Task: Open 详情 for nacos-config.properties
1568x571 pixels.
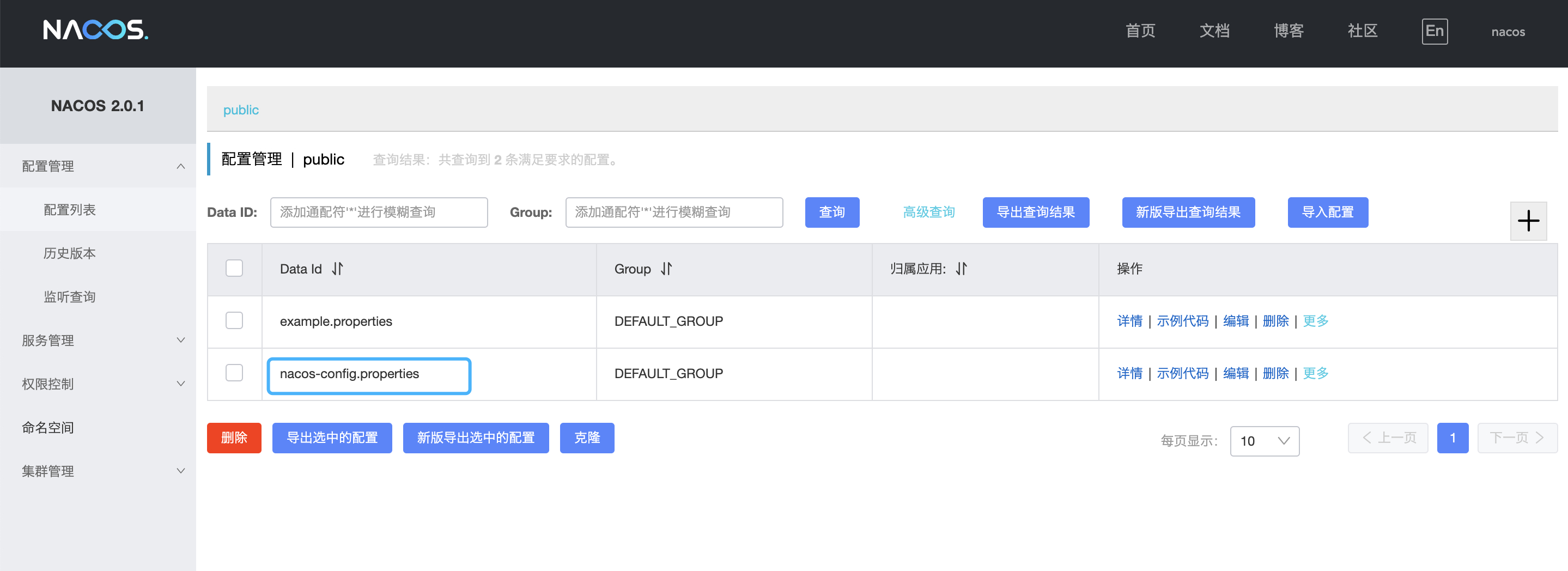Action: point(1130,373)
